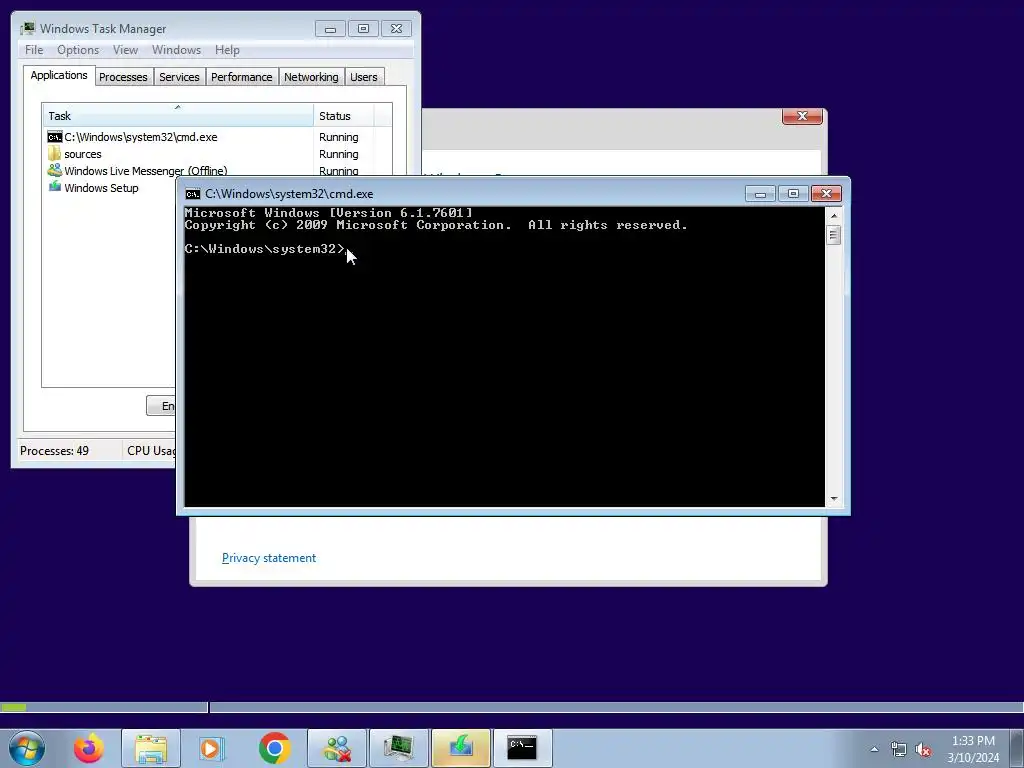Switch to Windows Setup taskbar icon
The height and width of the screenshot is (768, 1024).
(x=460, y=748)
